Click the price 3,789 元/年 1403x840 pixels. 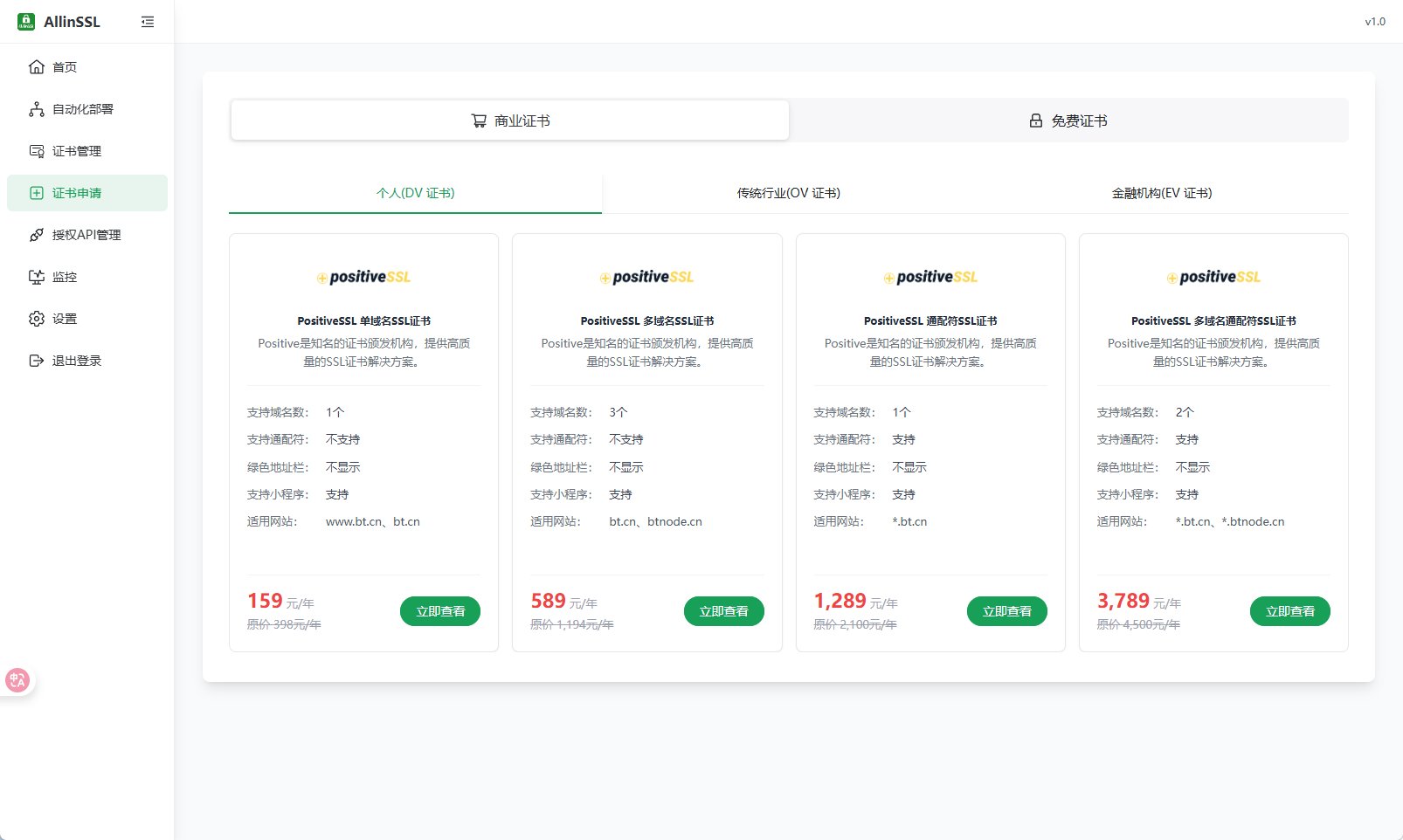[1139, 602]
